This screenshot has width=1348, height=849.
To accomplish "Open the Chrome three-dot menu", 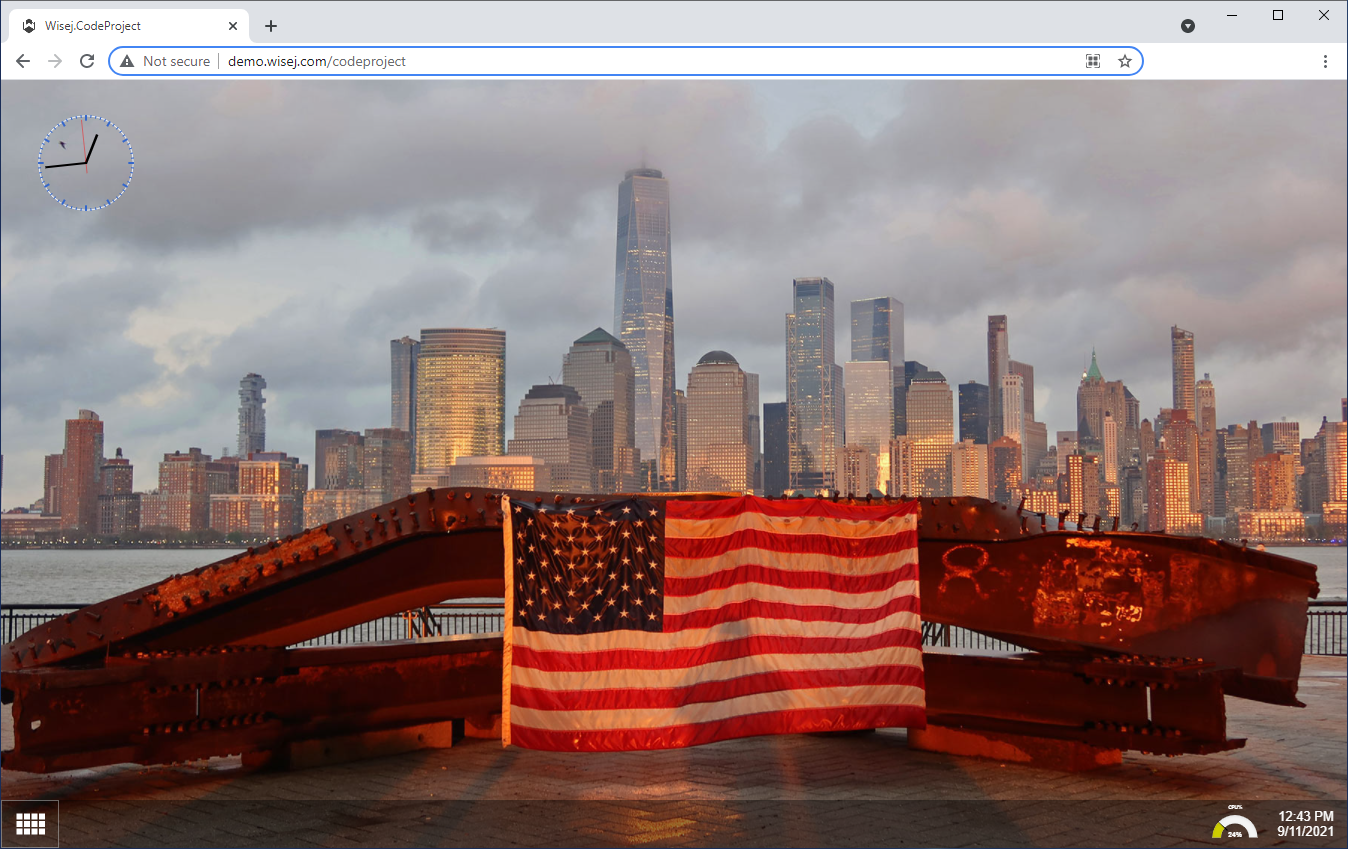I will [1325, 61].
